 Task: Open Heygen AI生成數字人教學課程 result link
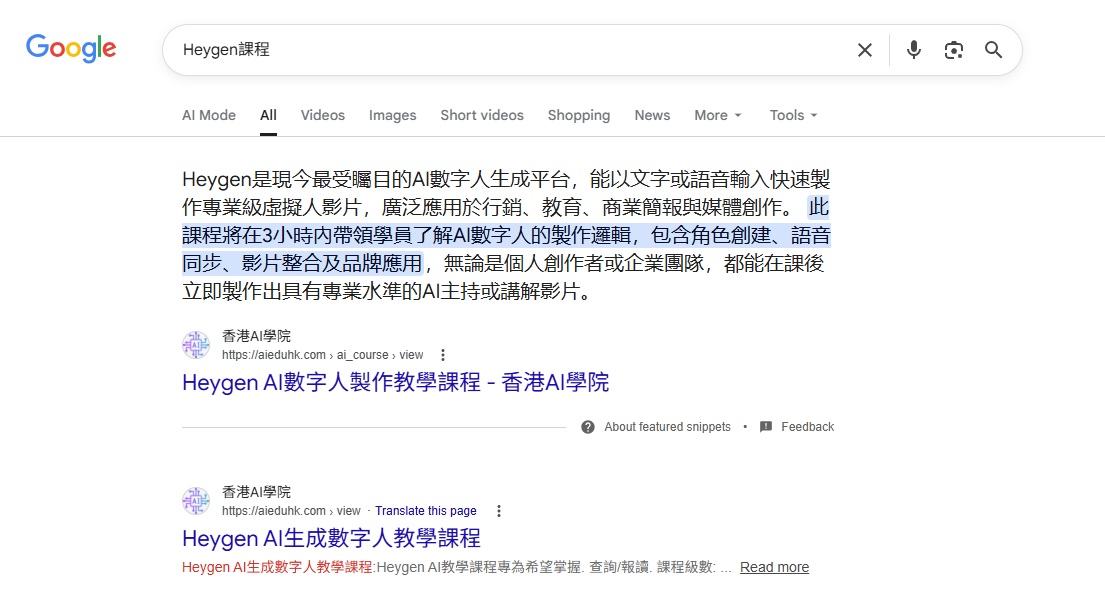coord(331,539)
